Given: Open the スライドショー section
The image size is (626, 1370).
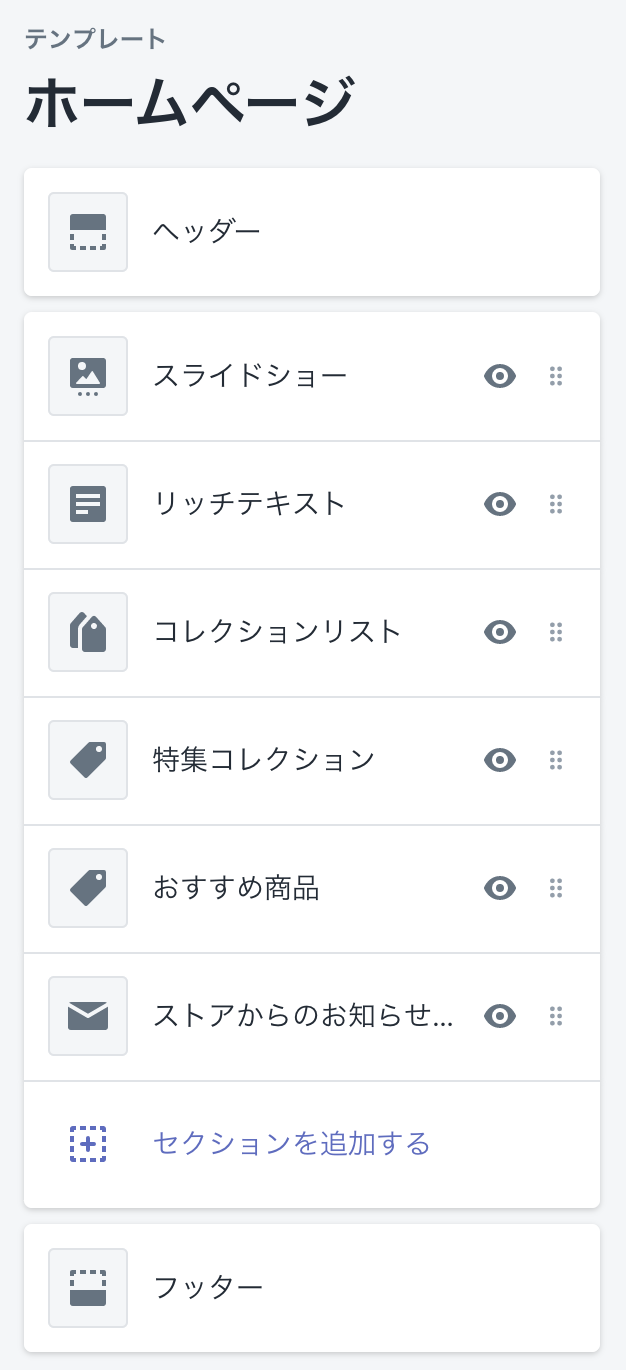Looking at the screenshot, I should [250, 376].
